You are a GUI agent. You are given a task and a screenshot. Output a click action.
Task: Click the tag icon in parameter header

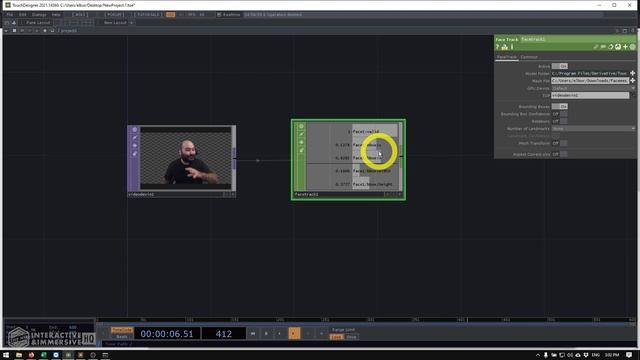611,47
